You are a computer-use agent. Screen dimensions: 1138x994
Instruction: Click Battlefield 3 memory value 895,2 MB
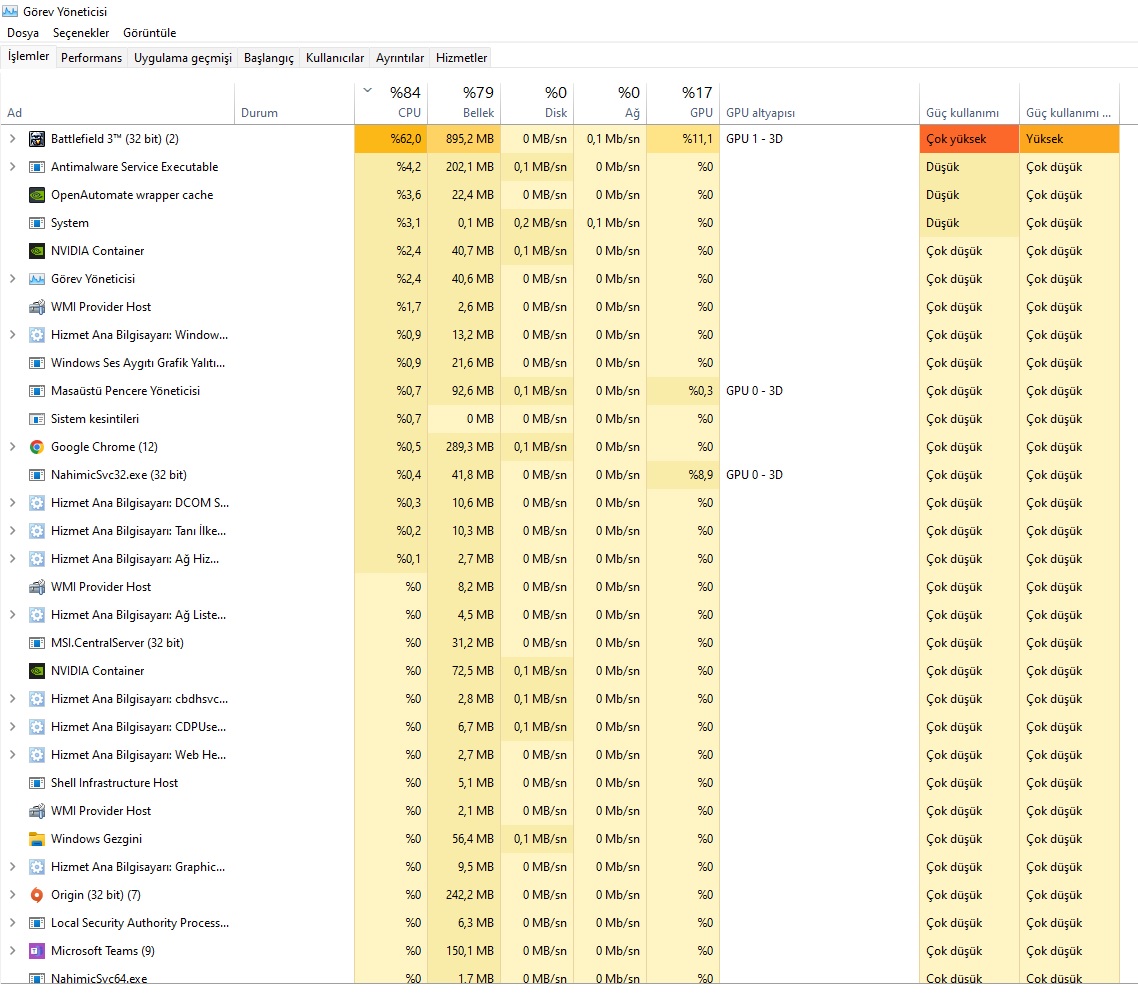tap(464, 139)
